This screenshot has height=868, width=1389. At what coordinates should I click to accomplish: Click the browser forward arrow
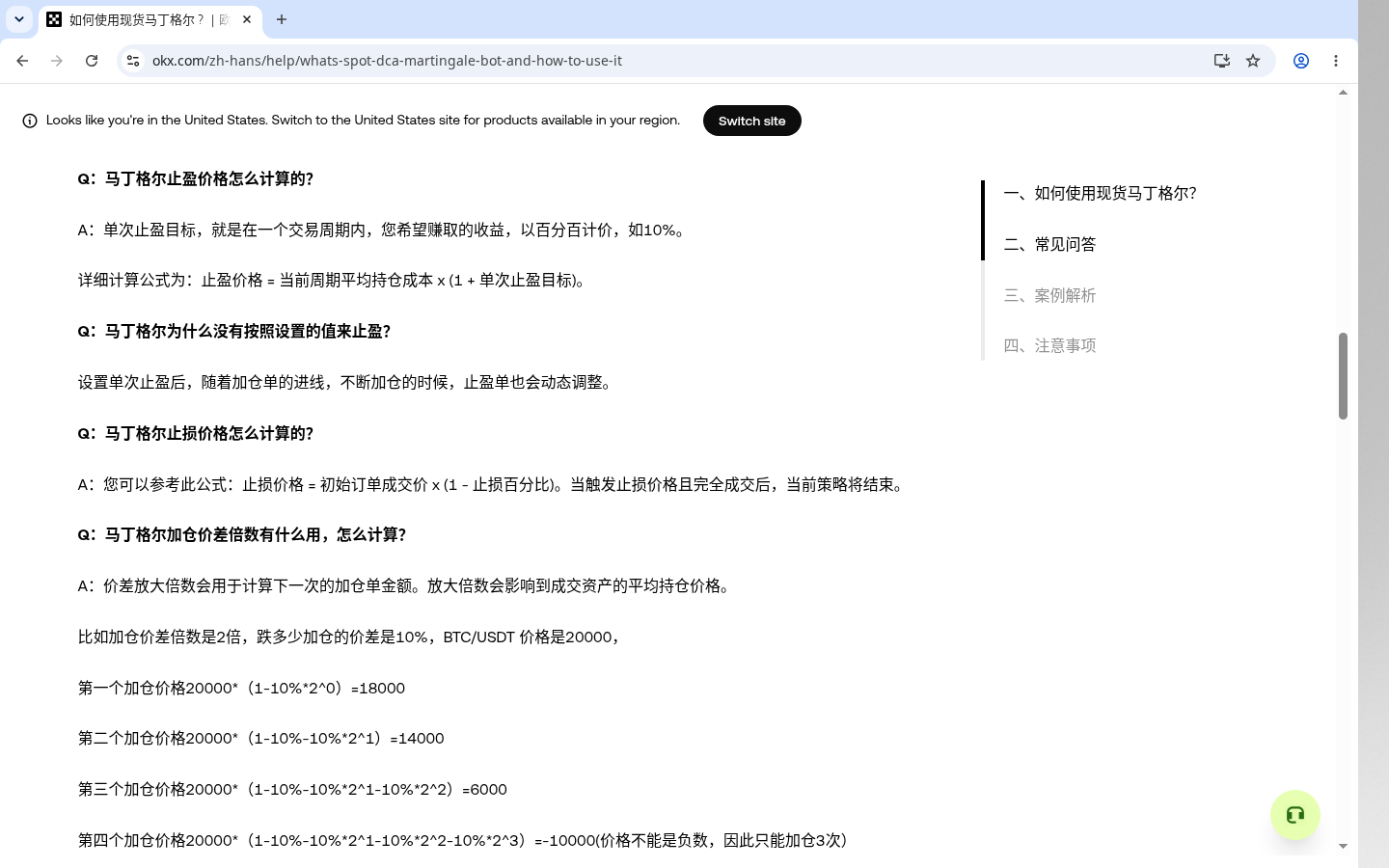57,61
